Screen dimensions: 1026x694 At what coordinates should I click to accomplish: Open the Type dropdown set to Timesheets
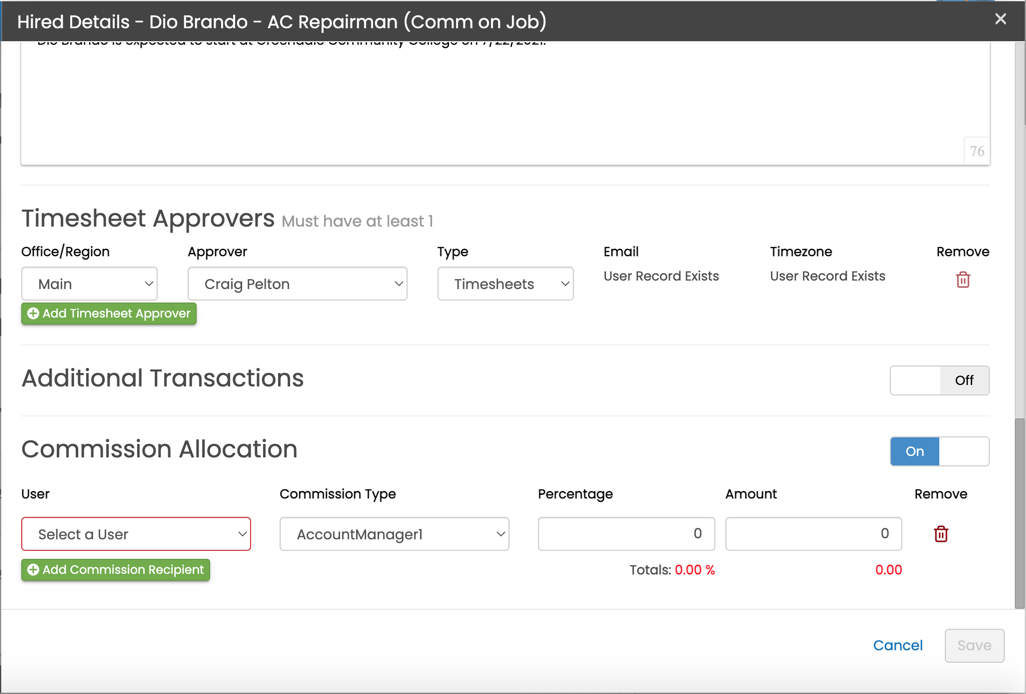505,284
